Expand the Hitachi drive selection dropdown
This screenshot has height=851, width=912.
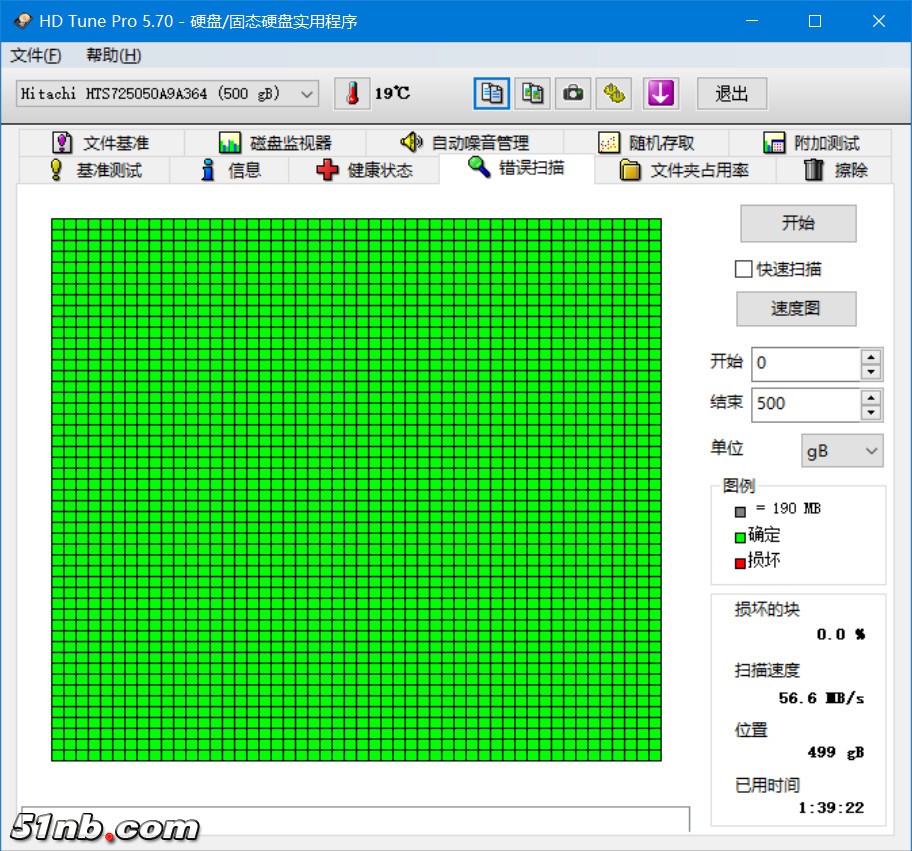pos(307,94)
